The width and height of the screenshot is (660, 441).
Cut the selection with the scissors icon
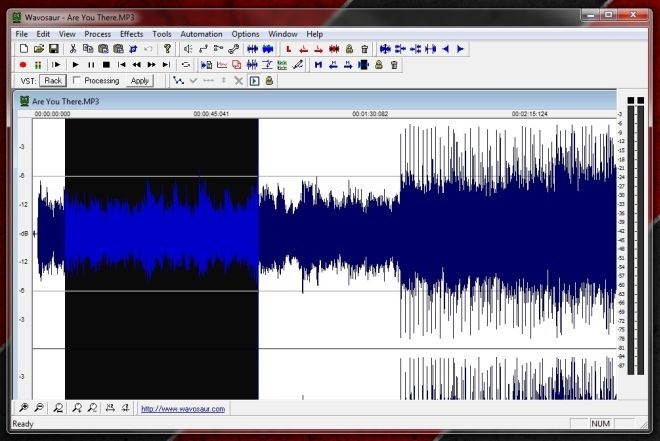tap(73, 49)
